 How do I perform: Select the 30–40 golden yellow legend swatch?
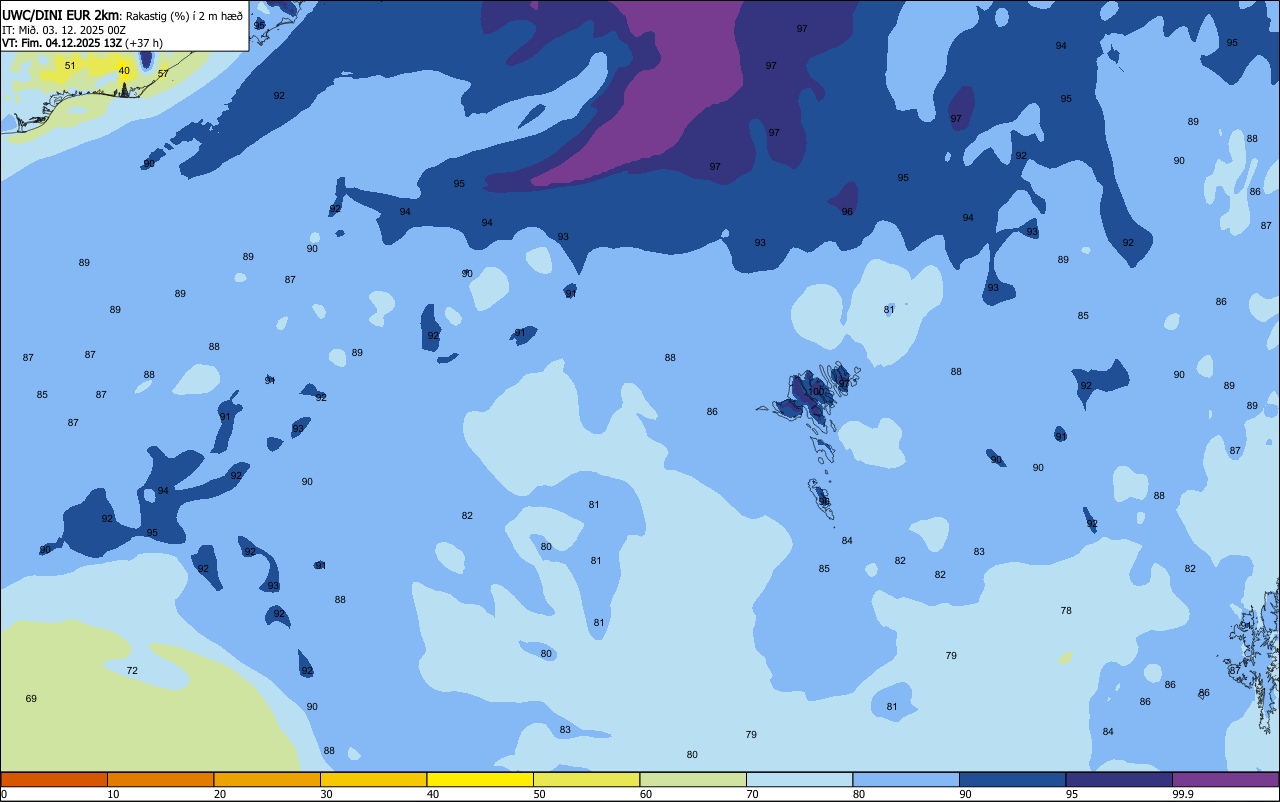coord(373,779)
